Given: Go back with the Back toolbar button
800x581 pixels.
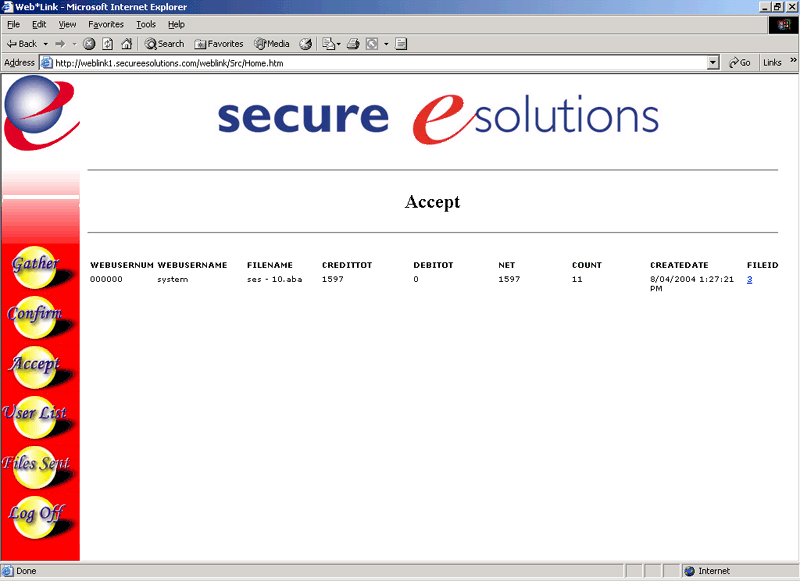Looking at the screenshot, I should coord(22,44).
